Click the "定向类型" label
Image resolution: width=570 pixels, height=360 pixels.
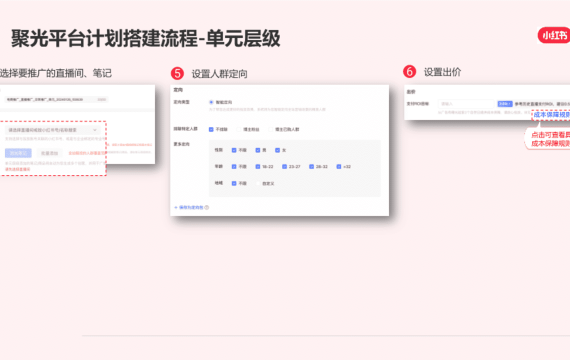coord(181,102)
